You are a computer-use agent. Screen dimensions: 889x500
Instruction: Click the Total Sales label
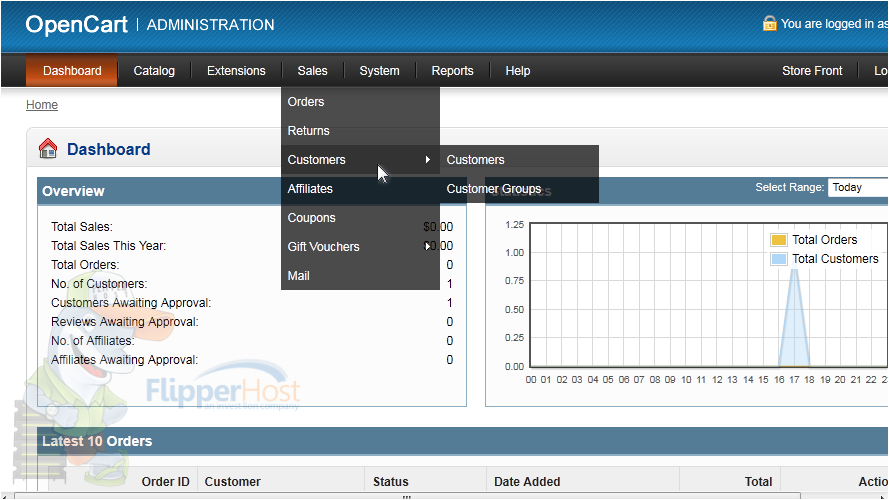point(82,227)
